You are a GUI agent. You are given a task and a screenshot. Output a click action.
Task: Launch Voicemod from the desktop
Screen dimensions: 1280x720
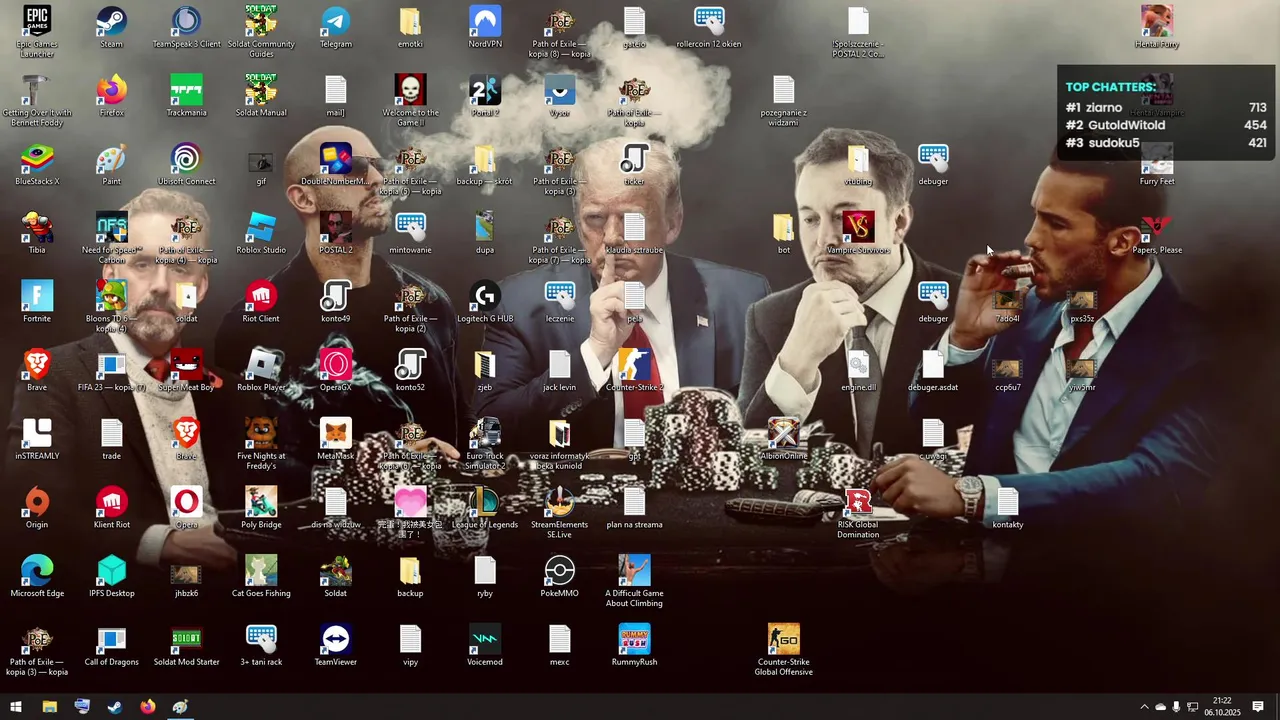click(x=485, y=645)
